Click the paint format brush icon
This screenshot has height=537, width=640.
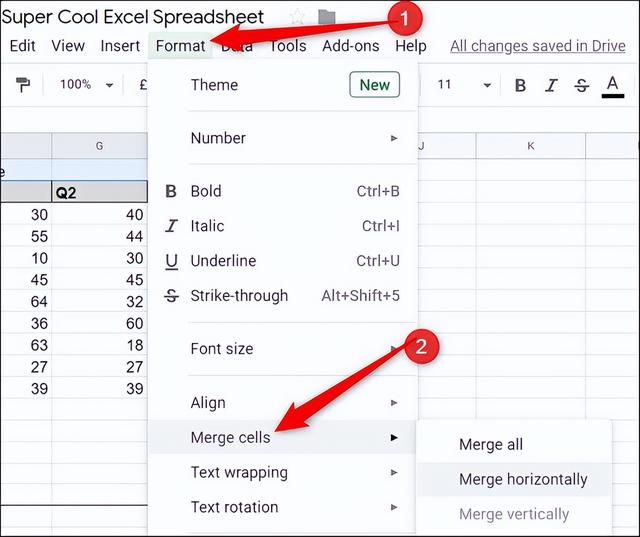pyautogui.click(x=23, y=85)
